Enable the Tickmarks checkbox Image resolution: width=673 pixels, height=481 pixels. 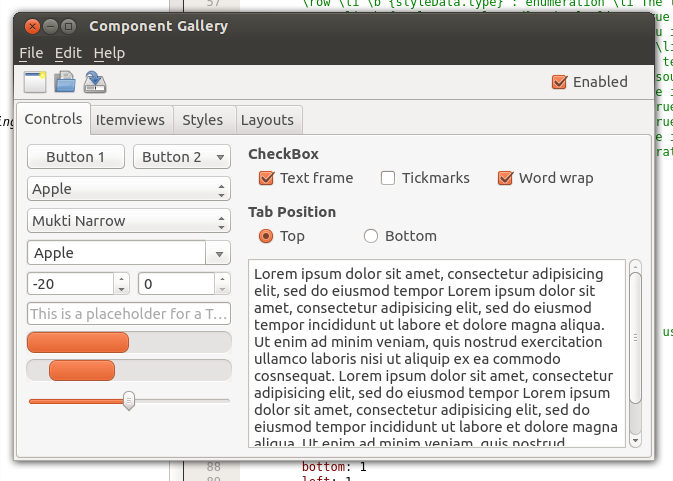(388, 178)
